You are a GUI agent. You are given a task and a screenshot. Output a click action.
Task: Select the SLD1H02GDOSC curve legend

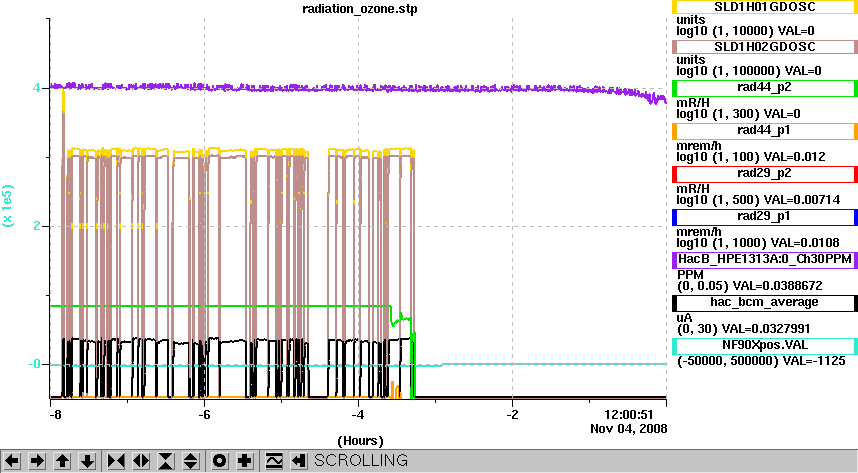[764, 47]
